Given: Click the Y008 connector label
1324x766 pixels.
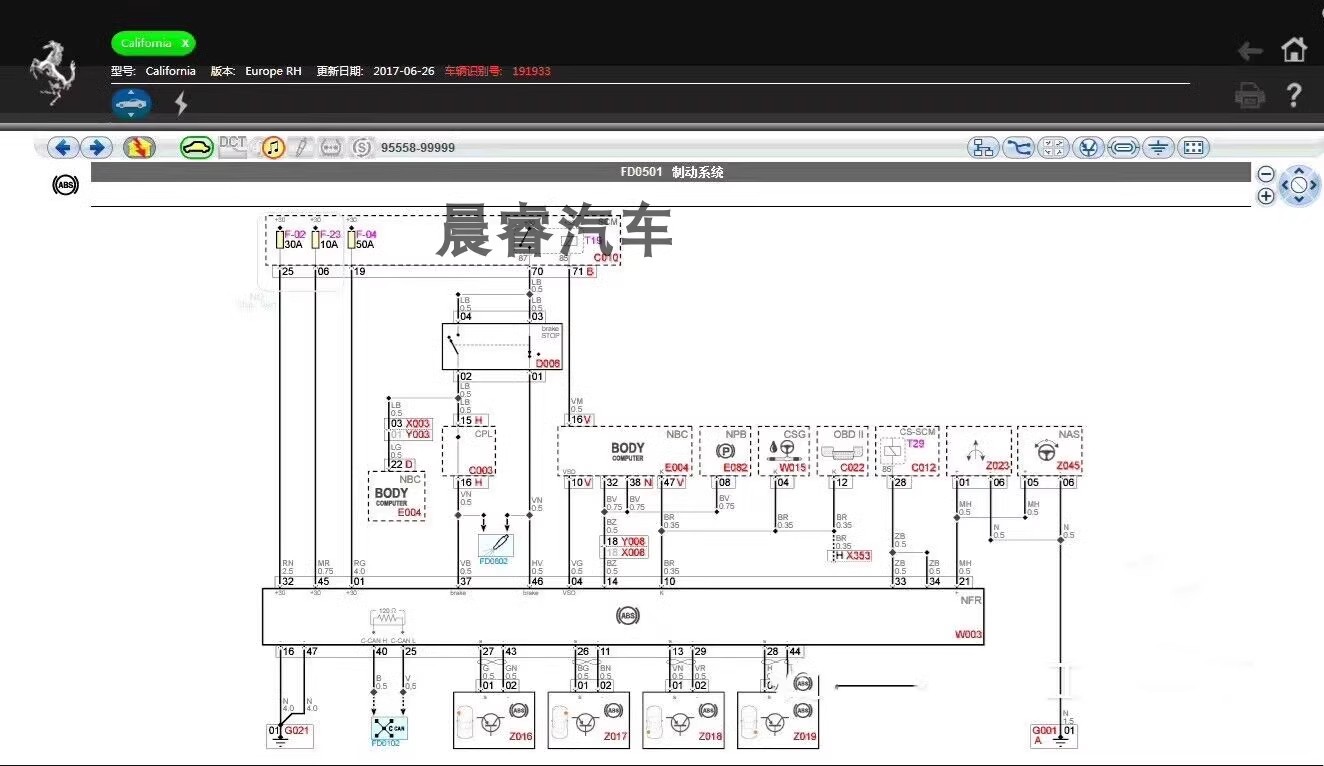Looking at the screenshot, I should pos(634,541).
